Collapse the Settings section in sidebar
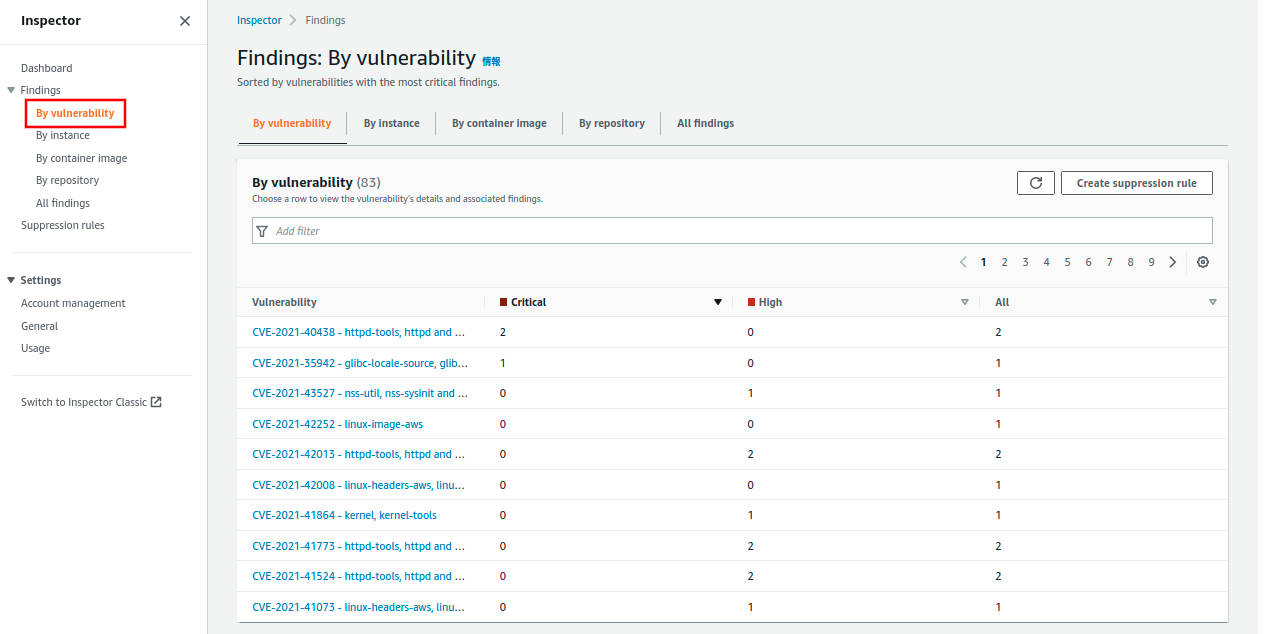1266x634 pixels. click(x=11, y=280)
